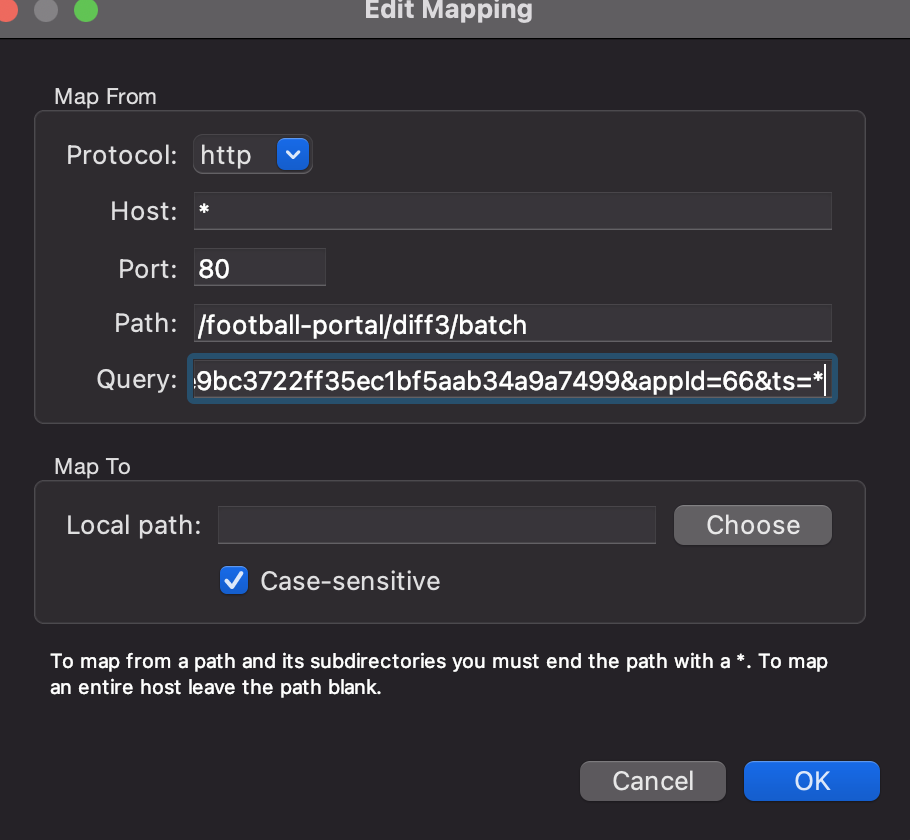Toggle the Case-sensitive checkbox
Viewport: 910px width, 840px height.
pyautogui.click(x=234, y=581)
